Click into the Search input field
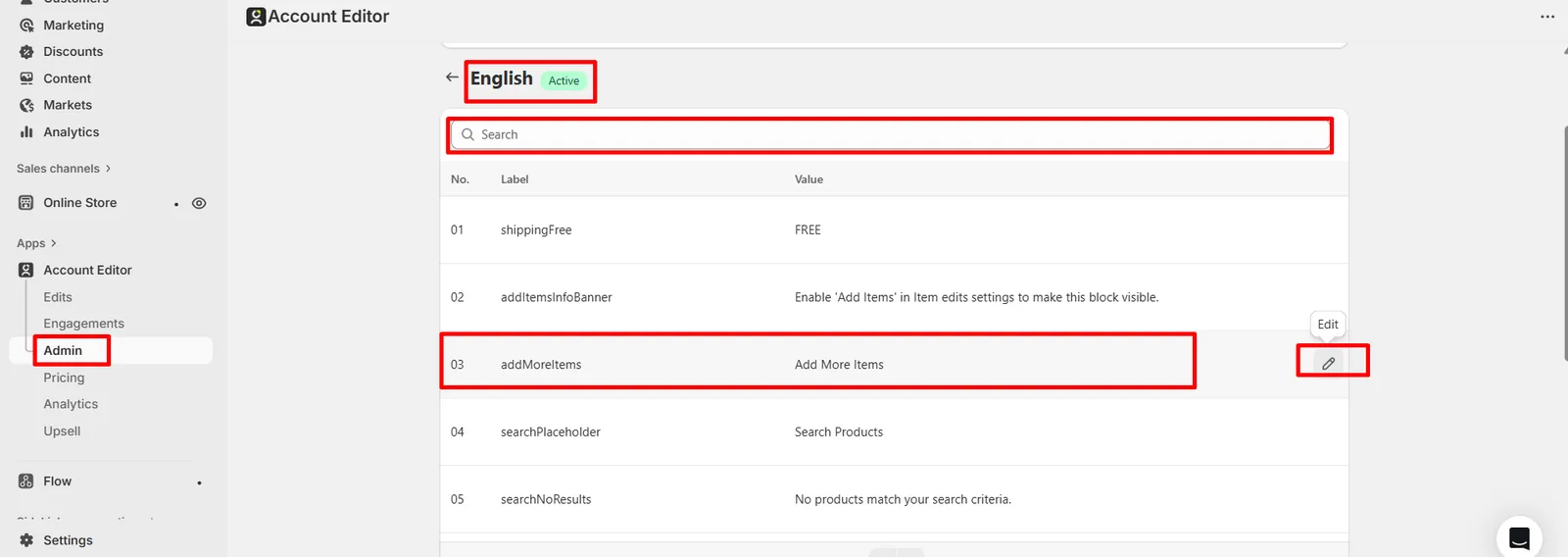The width and height of the screenshot is (1568, 557). point(890,134)
